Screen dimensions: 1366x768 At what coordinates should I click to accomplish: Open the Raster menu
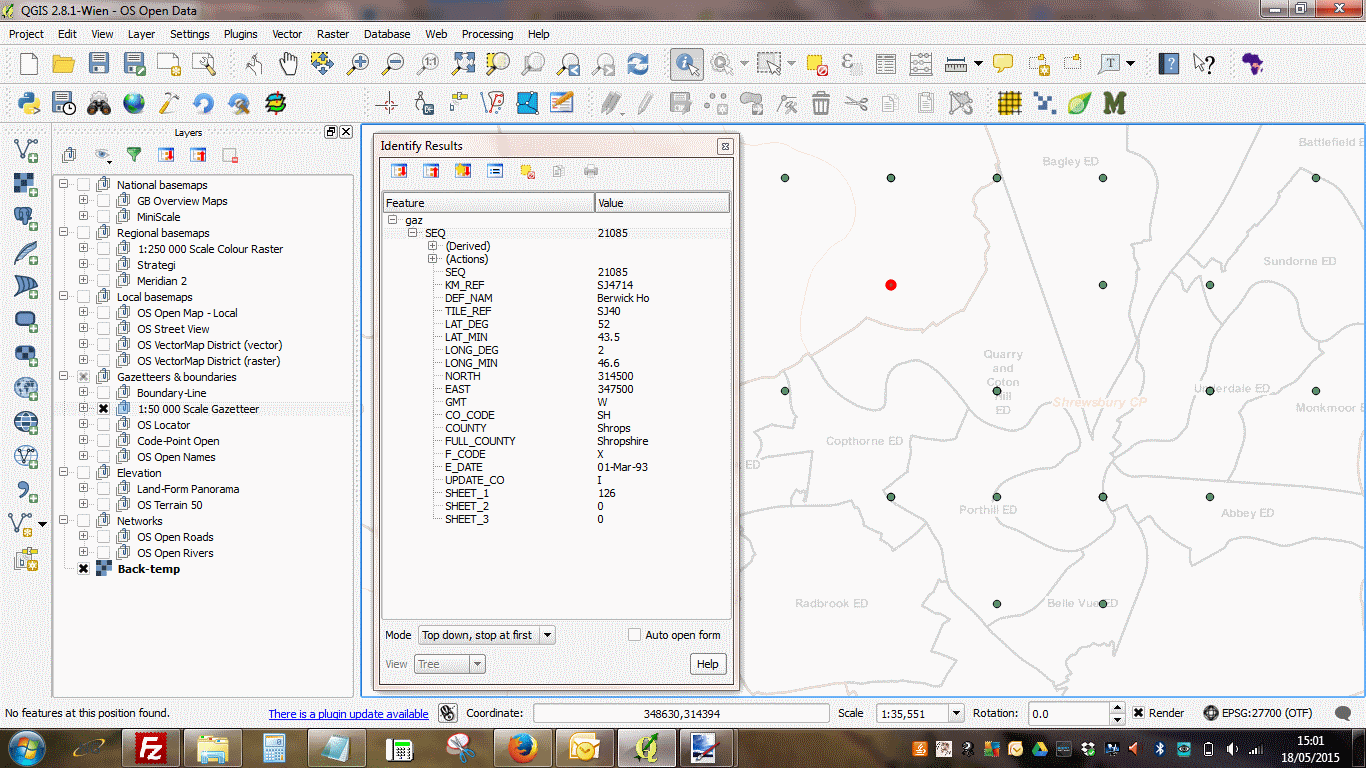333,34
